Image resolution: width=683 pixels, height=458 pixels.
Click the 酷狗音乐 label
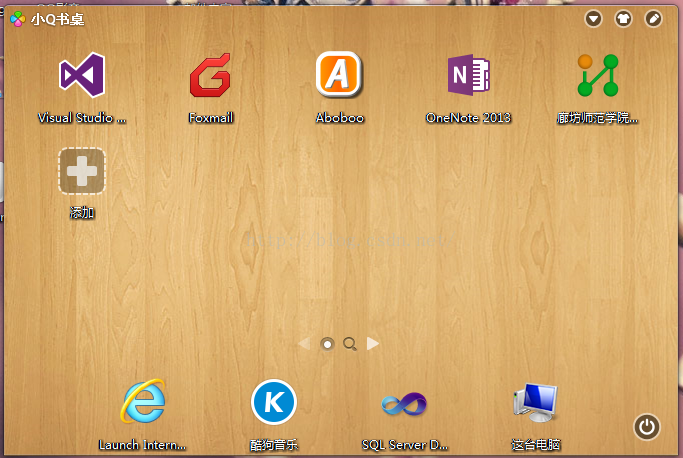(274, 445)
